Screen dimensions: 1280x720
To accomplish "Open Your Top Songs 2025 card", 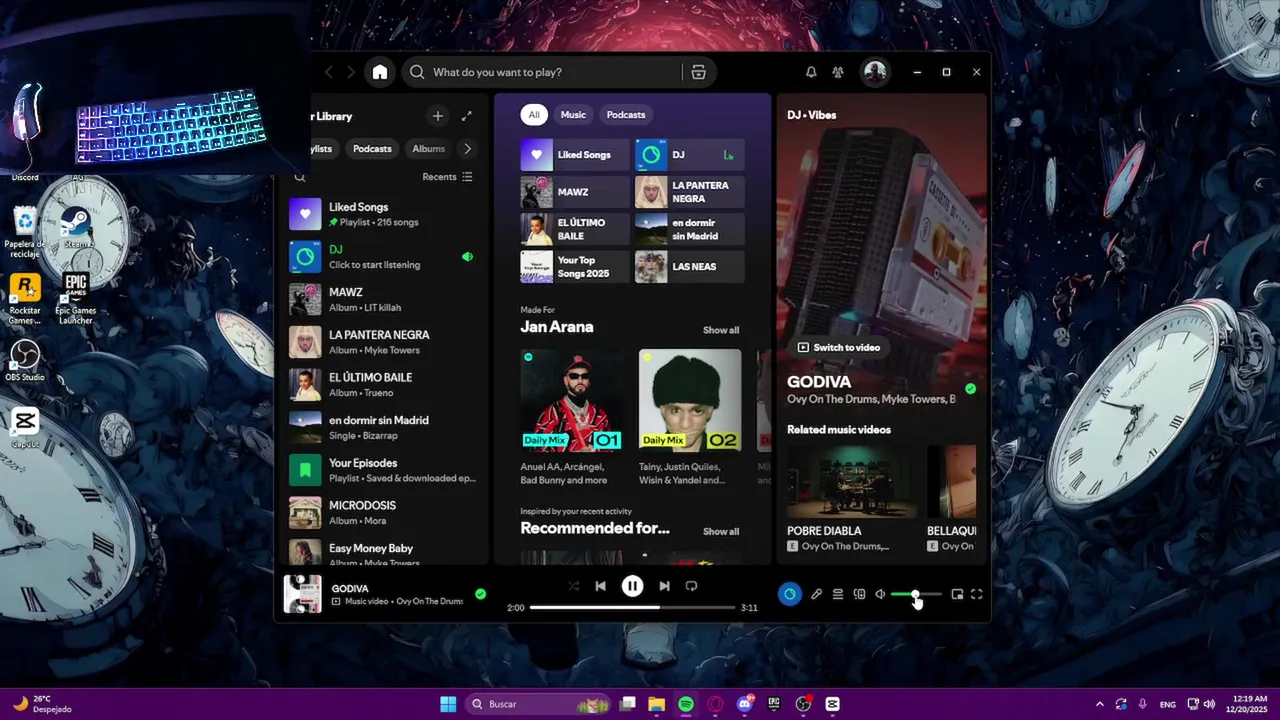I will [575, 267].
